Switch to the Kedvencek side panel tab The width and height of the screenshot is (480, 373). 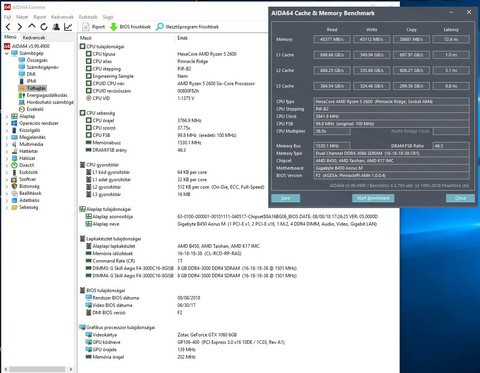[x=34, y=37]
